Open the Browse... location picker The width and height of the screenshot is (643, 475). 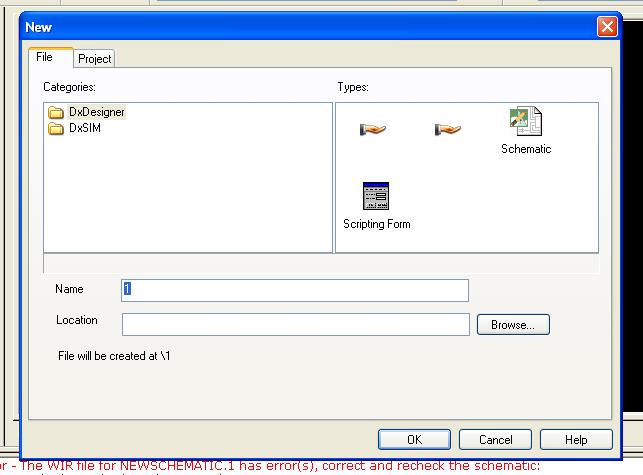tap(513, 324)
